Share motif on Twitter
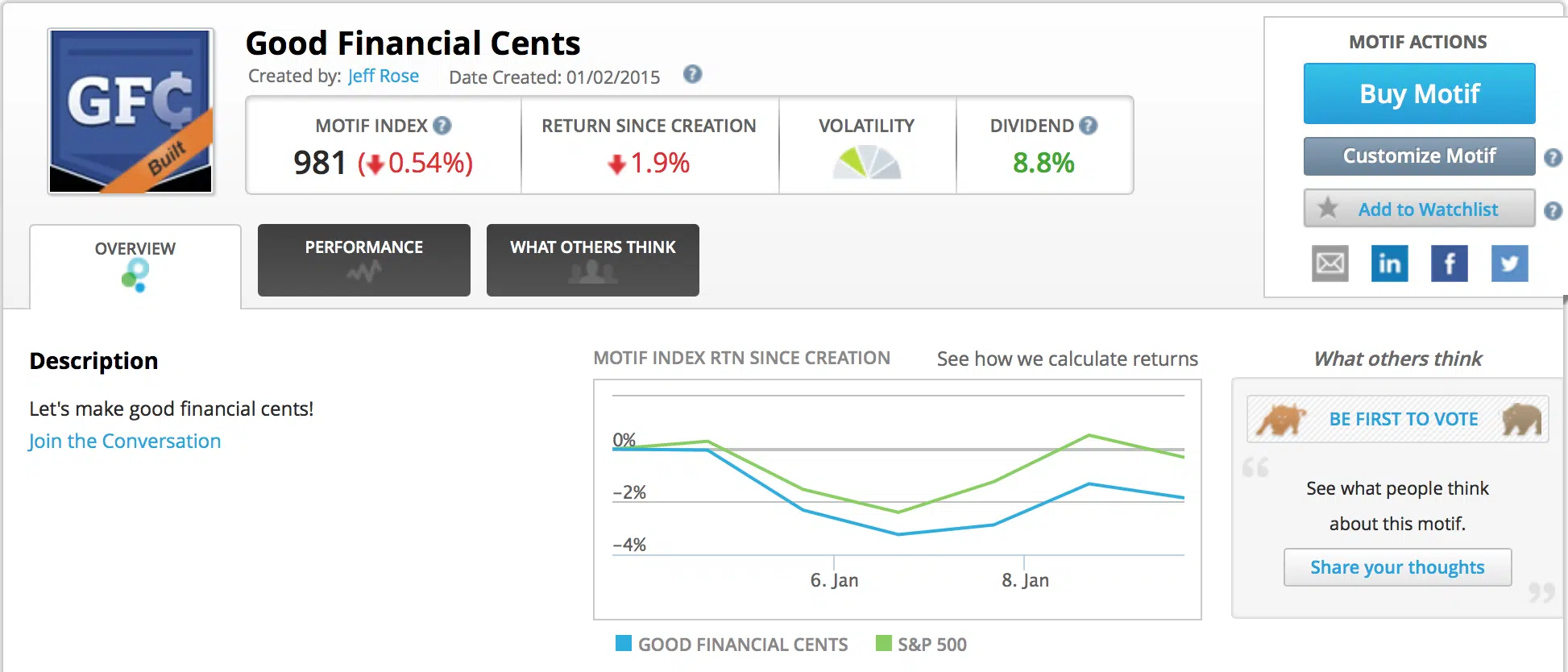This screenshot has width=1568, height=672. (x=1509, y=263)
